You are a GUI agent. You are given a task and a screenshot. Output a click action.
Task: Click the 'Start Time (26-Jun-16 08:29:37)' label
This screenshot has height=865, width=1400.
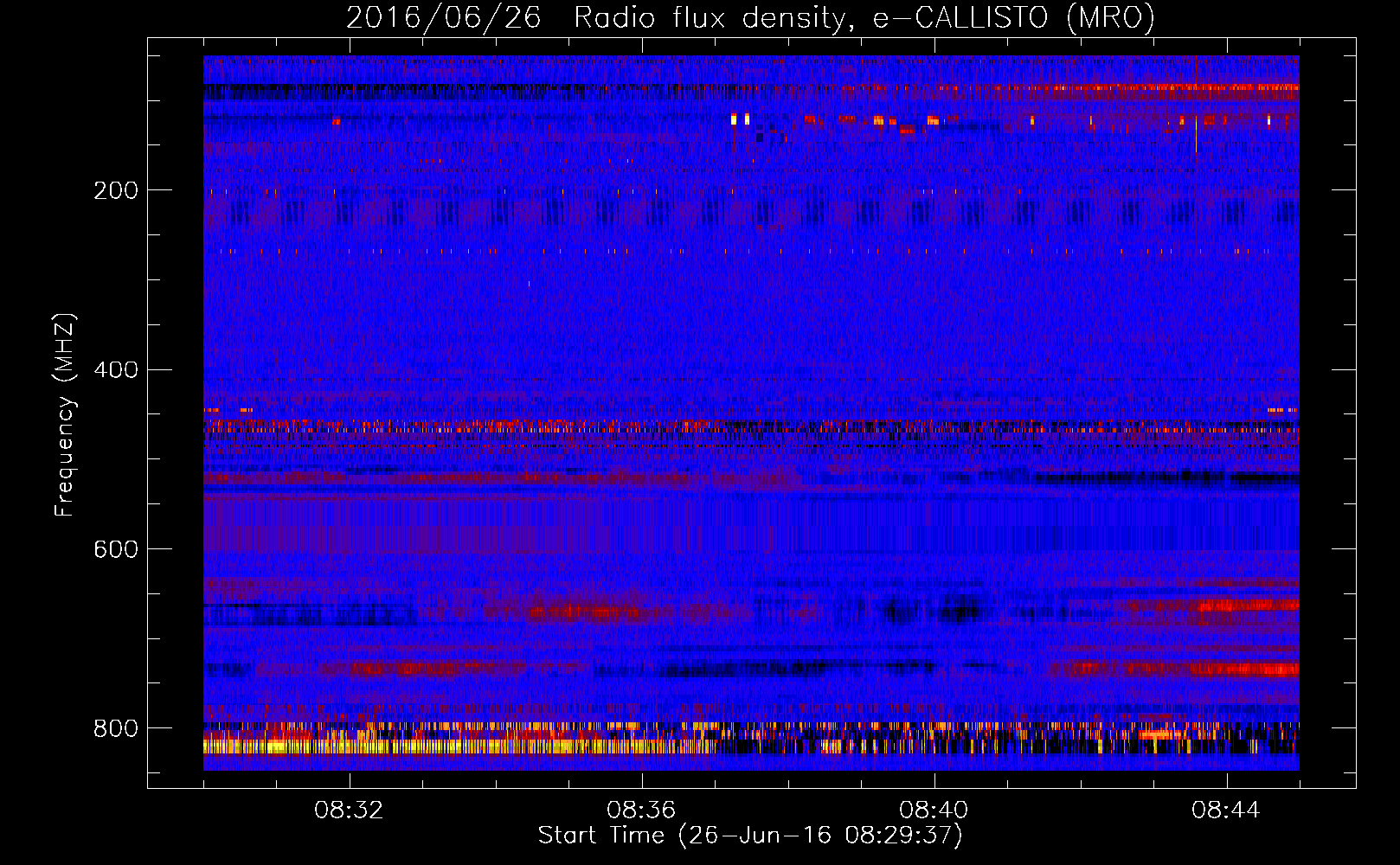(750, 836)
